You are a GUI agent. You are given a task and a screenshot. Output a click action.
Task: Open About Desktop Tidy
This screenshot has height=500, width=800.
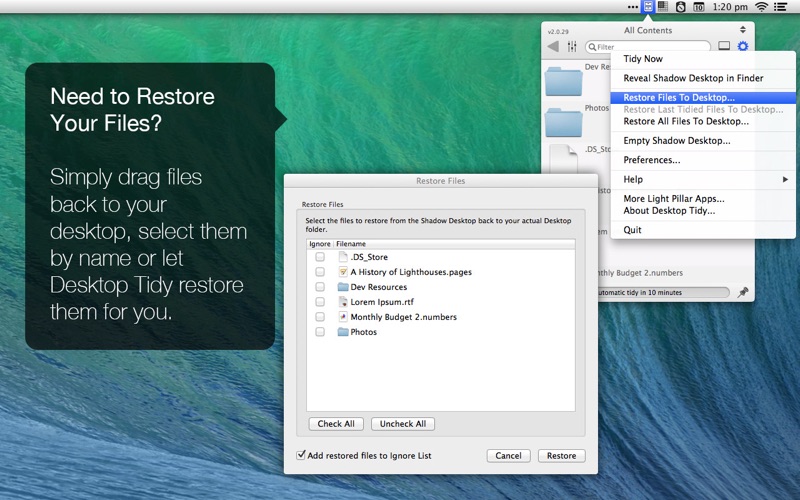(703, 211)
